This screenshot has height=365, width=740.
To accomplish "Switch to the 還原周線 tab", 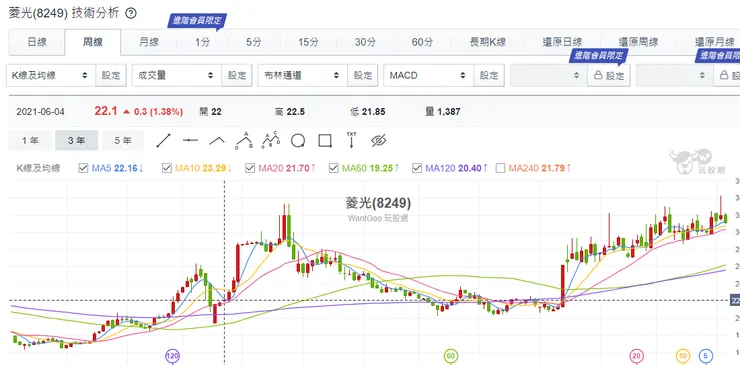I will (638, 42).
